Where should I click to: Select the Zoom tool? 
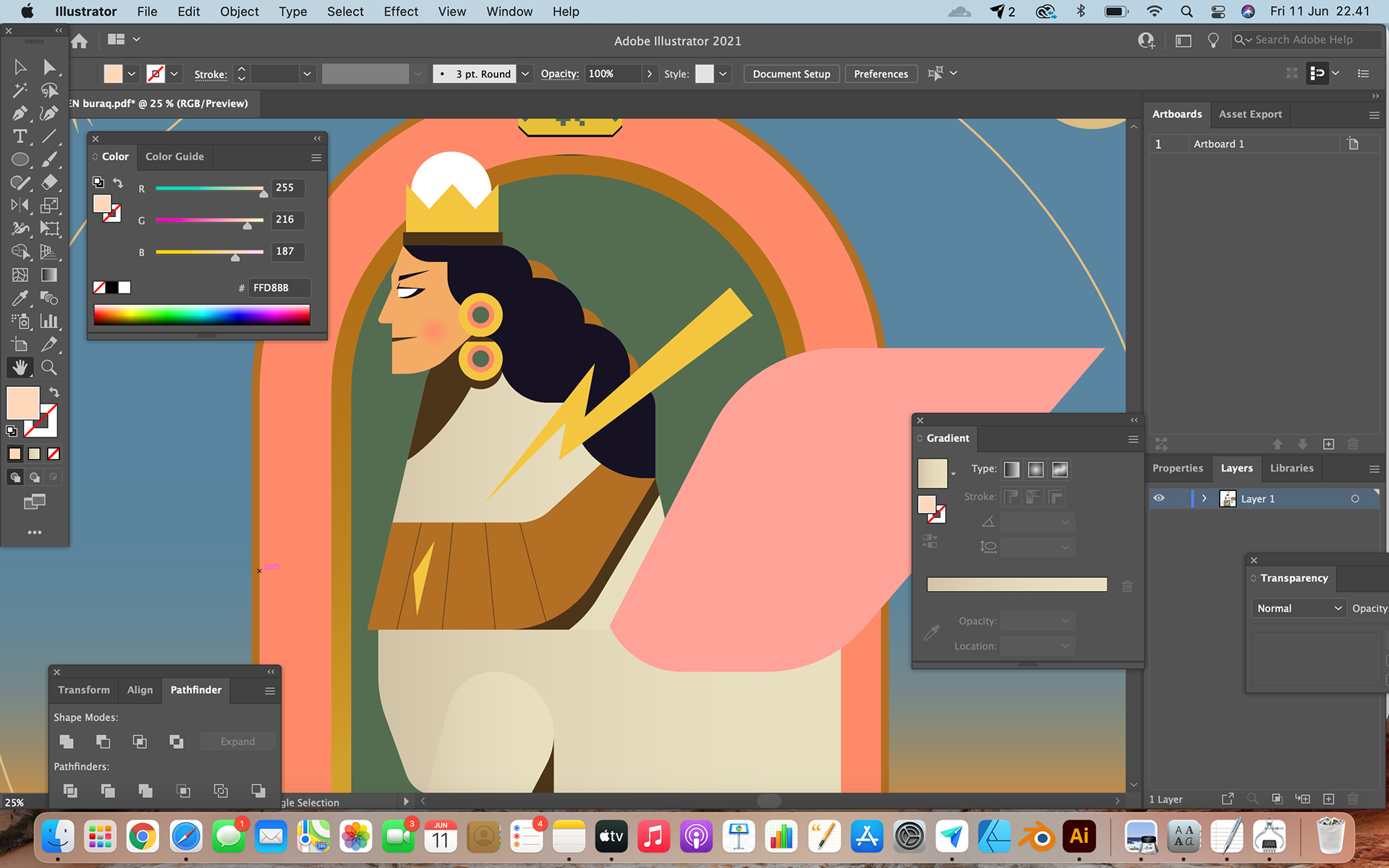[48, 367]
